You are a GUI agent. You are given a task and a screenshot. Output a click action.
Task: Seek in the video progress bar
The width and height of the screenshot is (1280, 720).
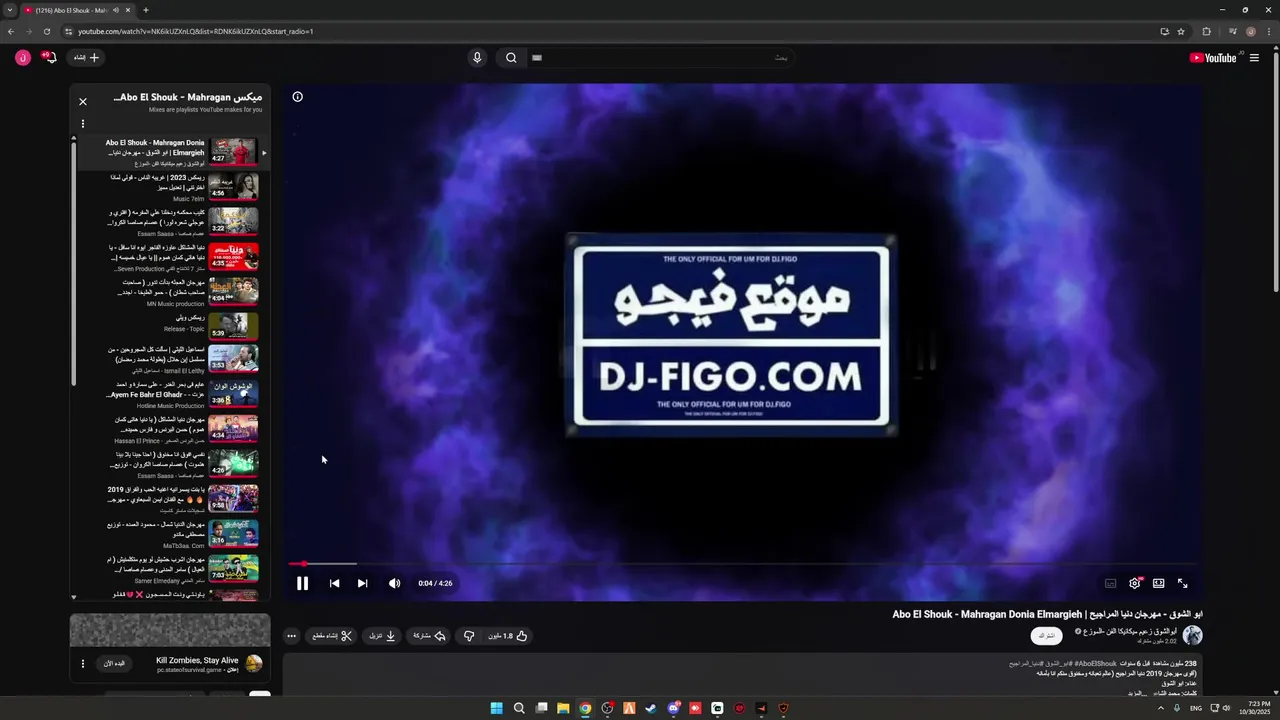click(741, 564)
